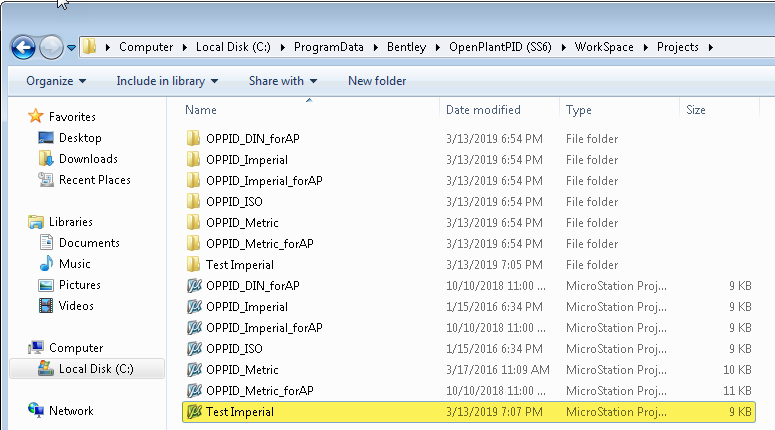The width and height of the screenshot is (775, 430).
Task: Click the 3/13/2019 7:05 PM date cell
Action: tap(494, 265)
